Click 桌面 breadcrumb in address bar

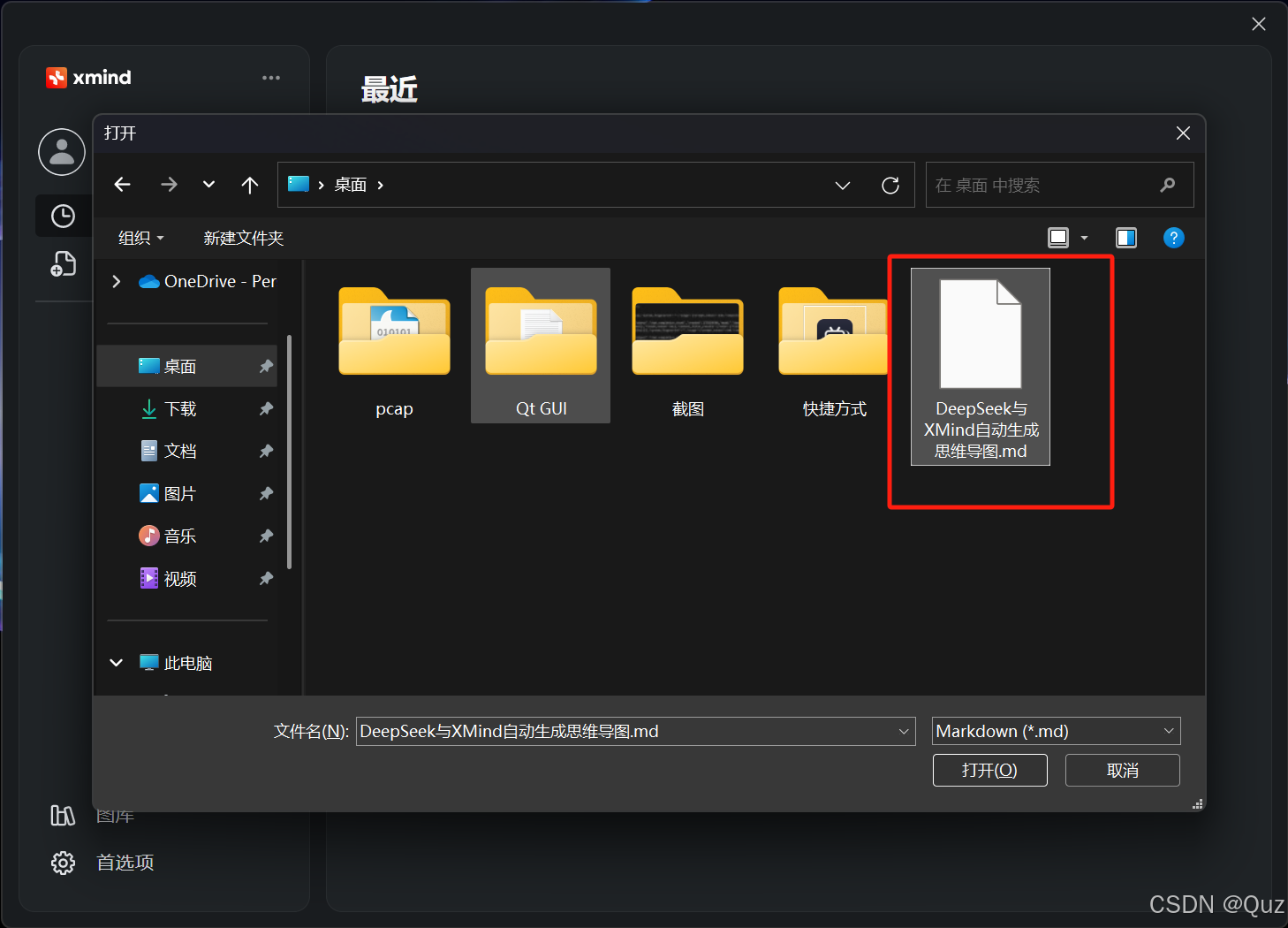point(351,185)
